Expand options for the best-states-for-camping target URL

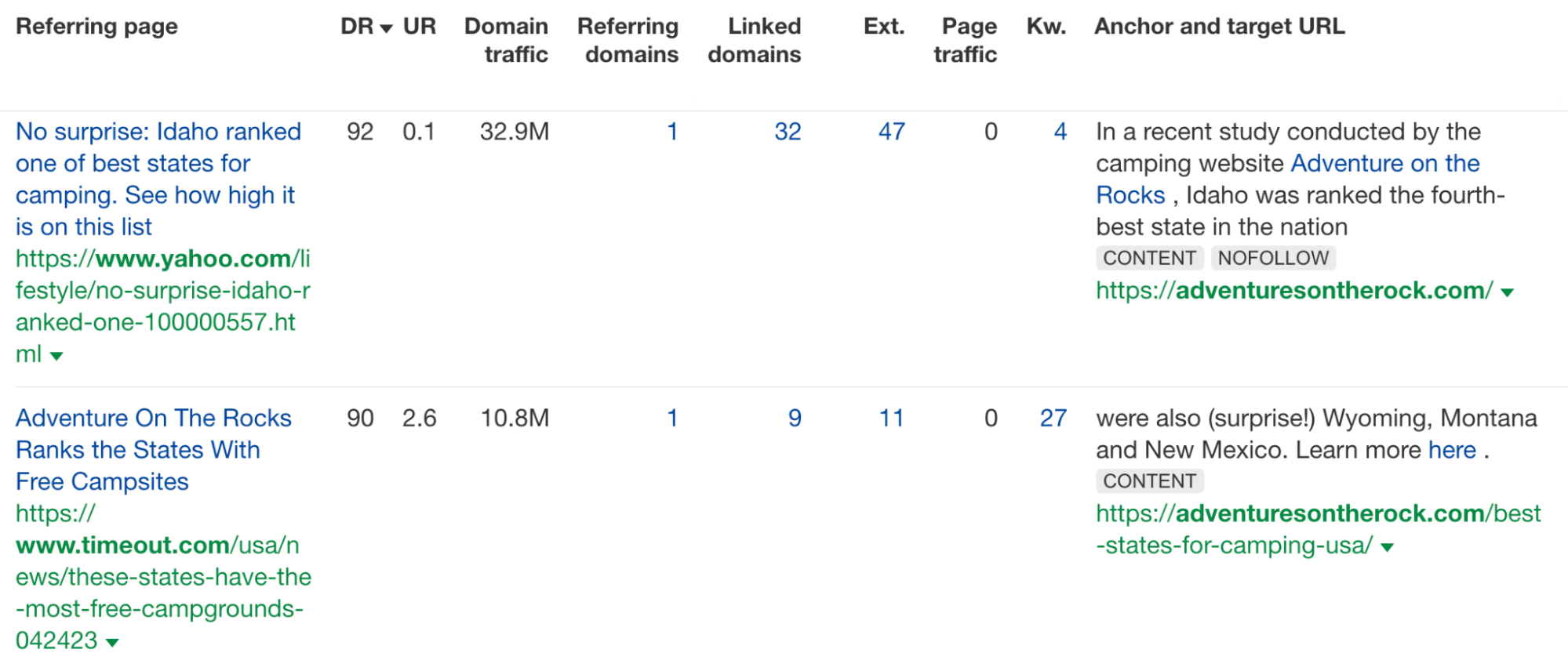click(x=1387, y=548)
